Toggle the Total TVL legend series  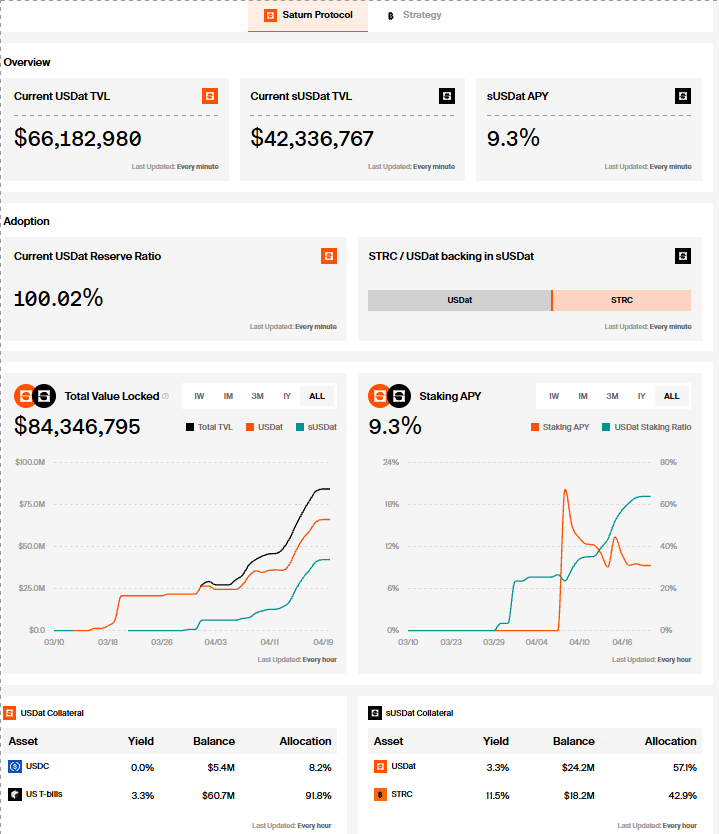click(x=209, y=427)
